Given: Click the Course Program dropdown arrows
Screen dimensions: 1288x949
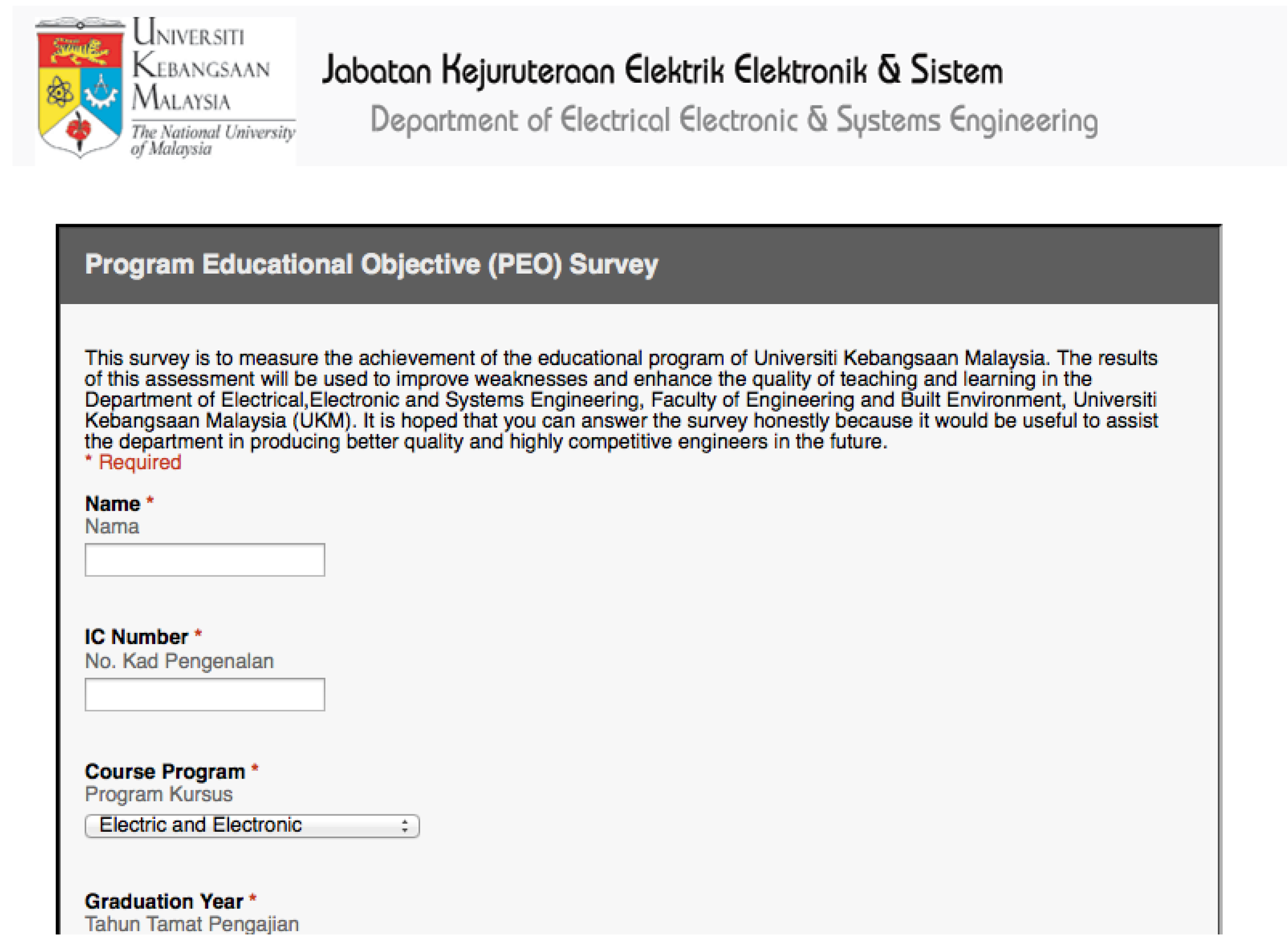Looking at the screenshot, I should (x=405, y=826).
